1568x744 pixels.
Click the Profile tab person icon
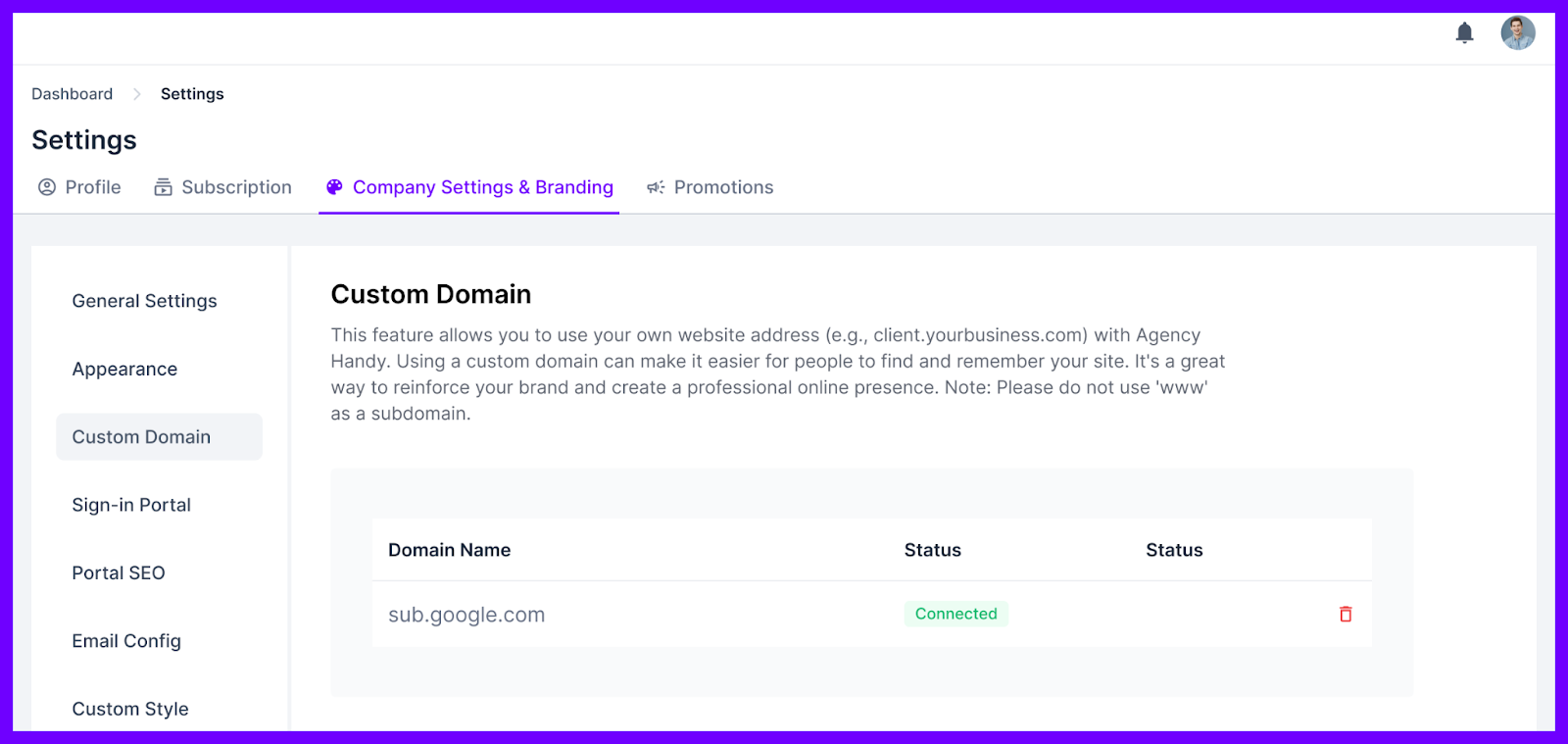click(x=47, y=187)
